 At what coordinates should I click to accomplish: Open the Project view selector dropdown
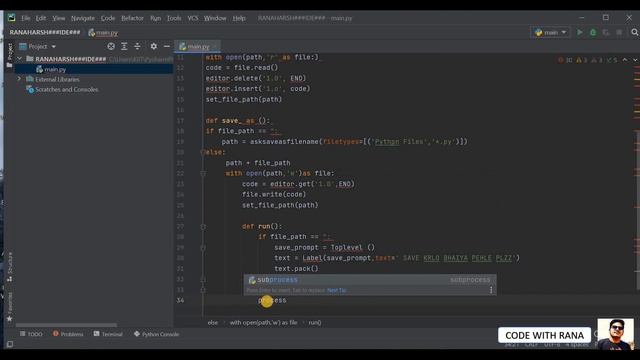[x=38, y=47]
